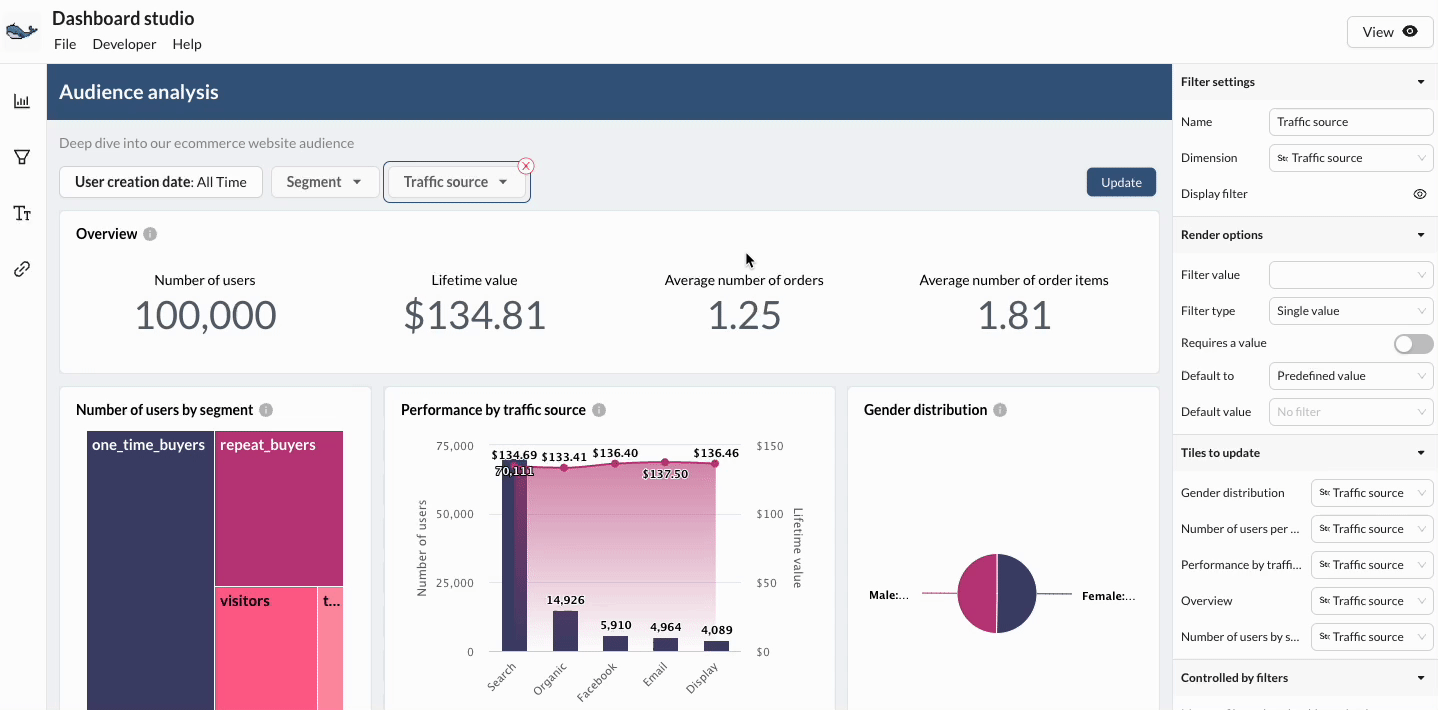
Task: Select the filter funnel icon in sidebar
Action: click(x=21, y=157)
